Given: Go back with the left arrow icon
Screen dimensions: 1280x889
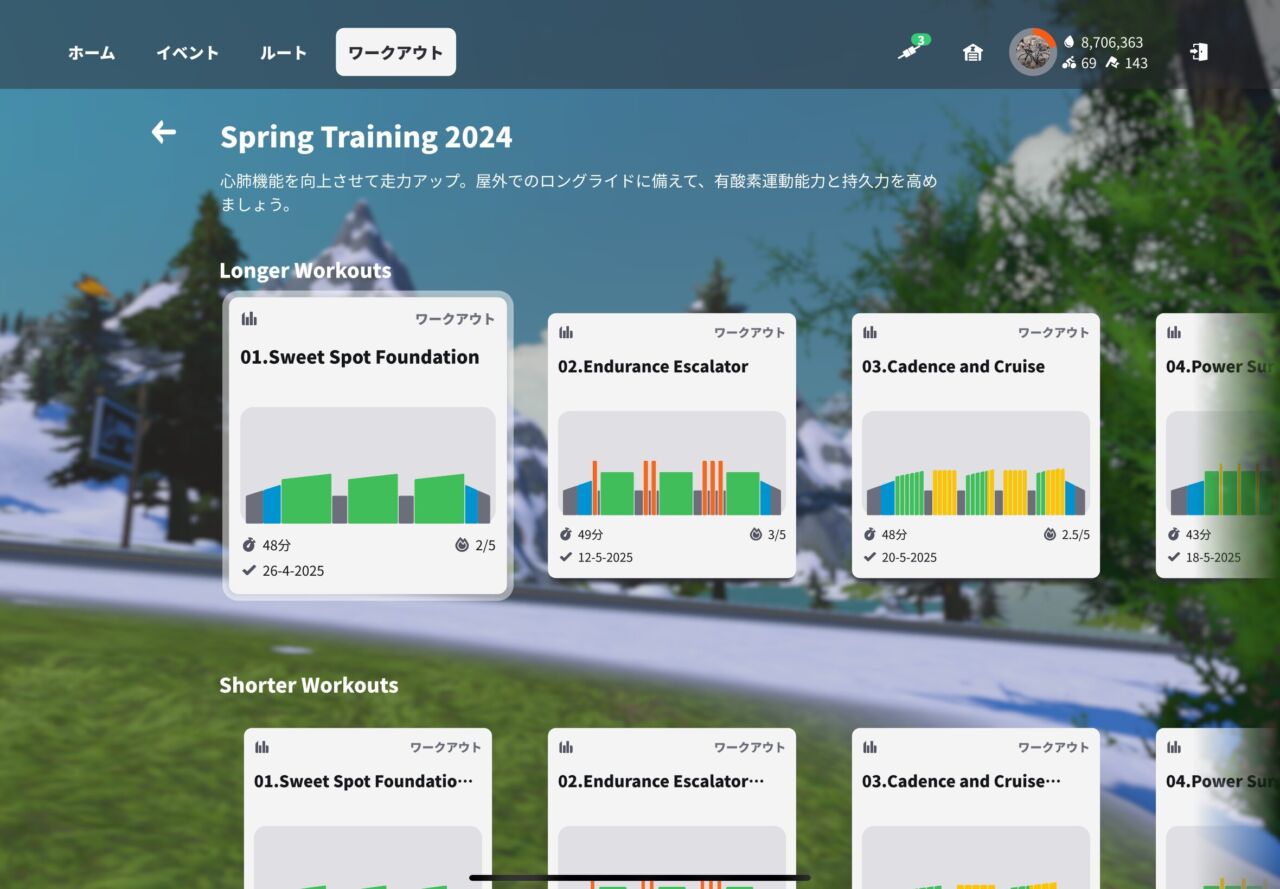Looking at the screenshot, I should click(x=164, y=132).
